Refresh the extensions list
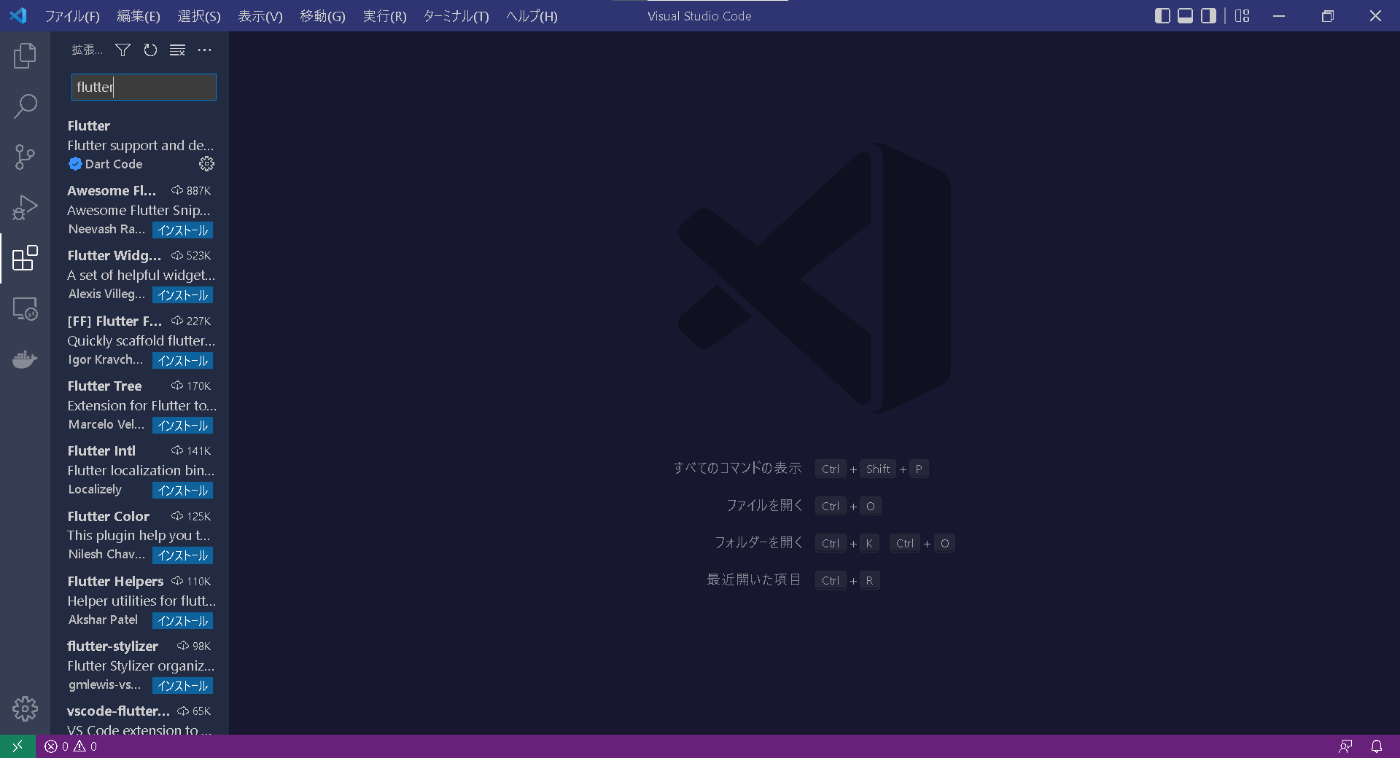 coord(150,50)
